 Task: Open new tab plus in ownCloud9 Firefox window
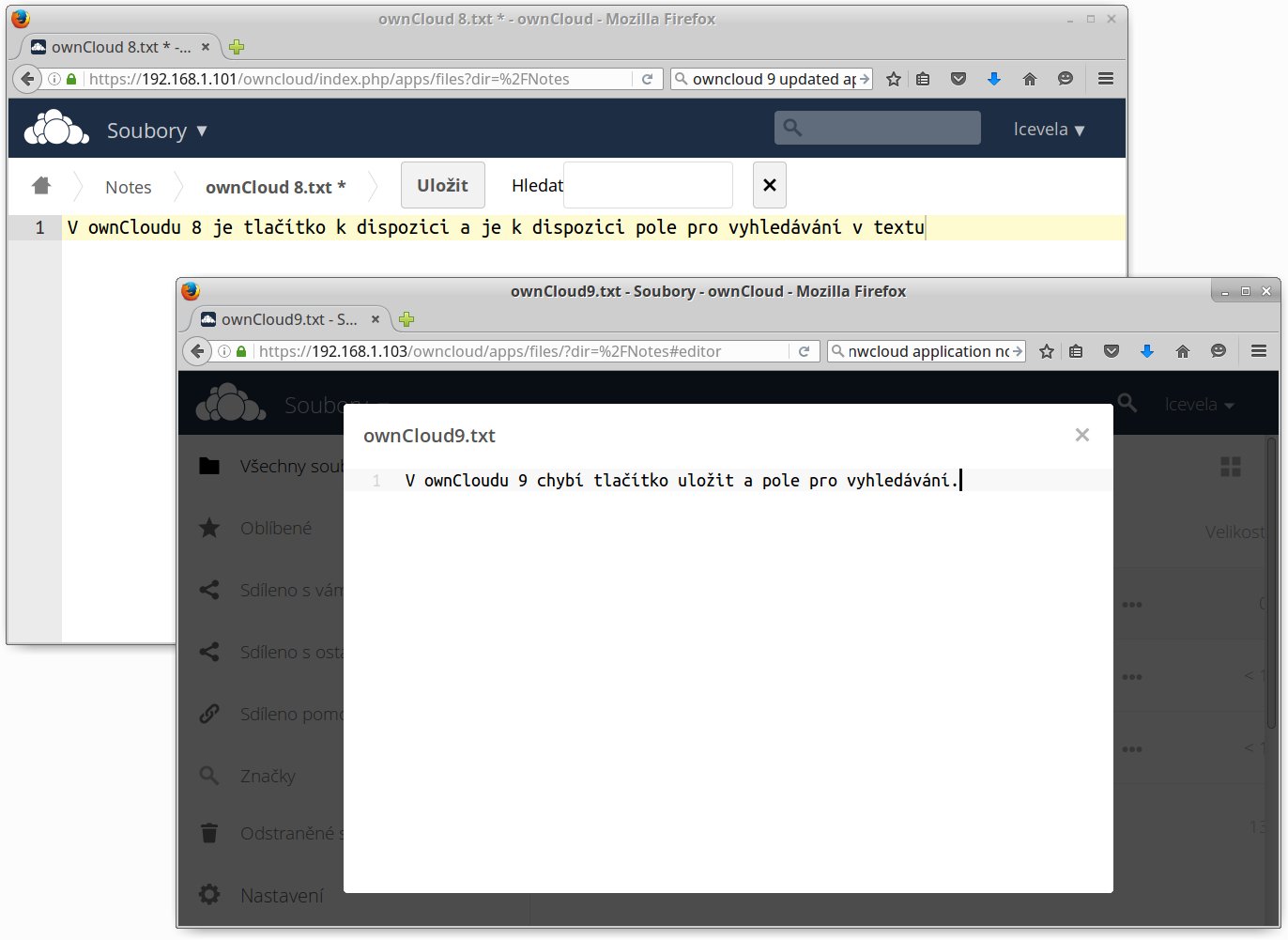point(406,319)
